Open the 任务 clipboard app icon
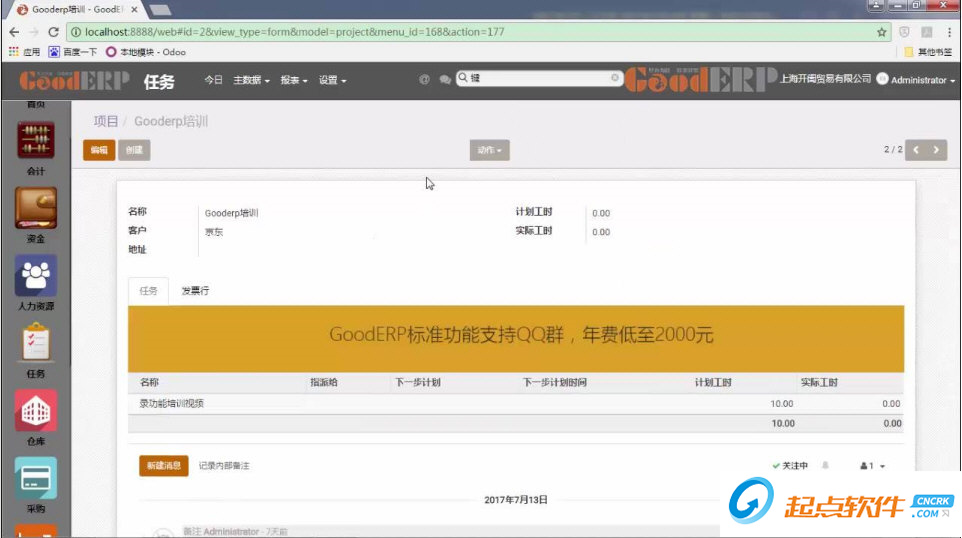Viewport: 962px width, 538px height. click(36, 342)
